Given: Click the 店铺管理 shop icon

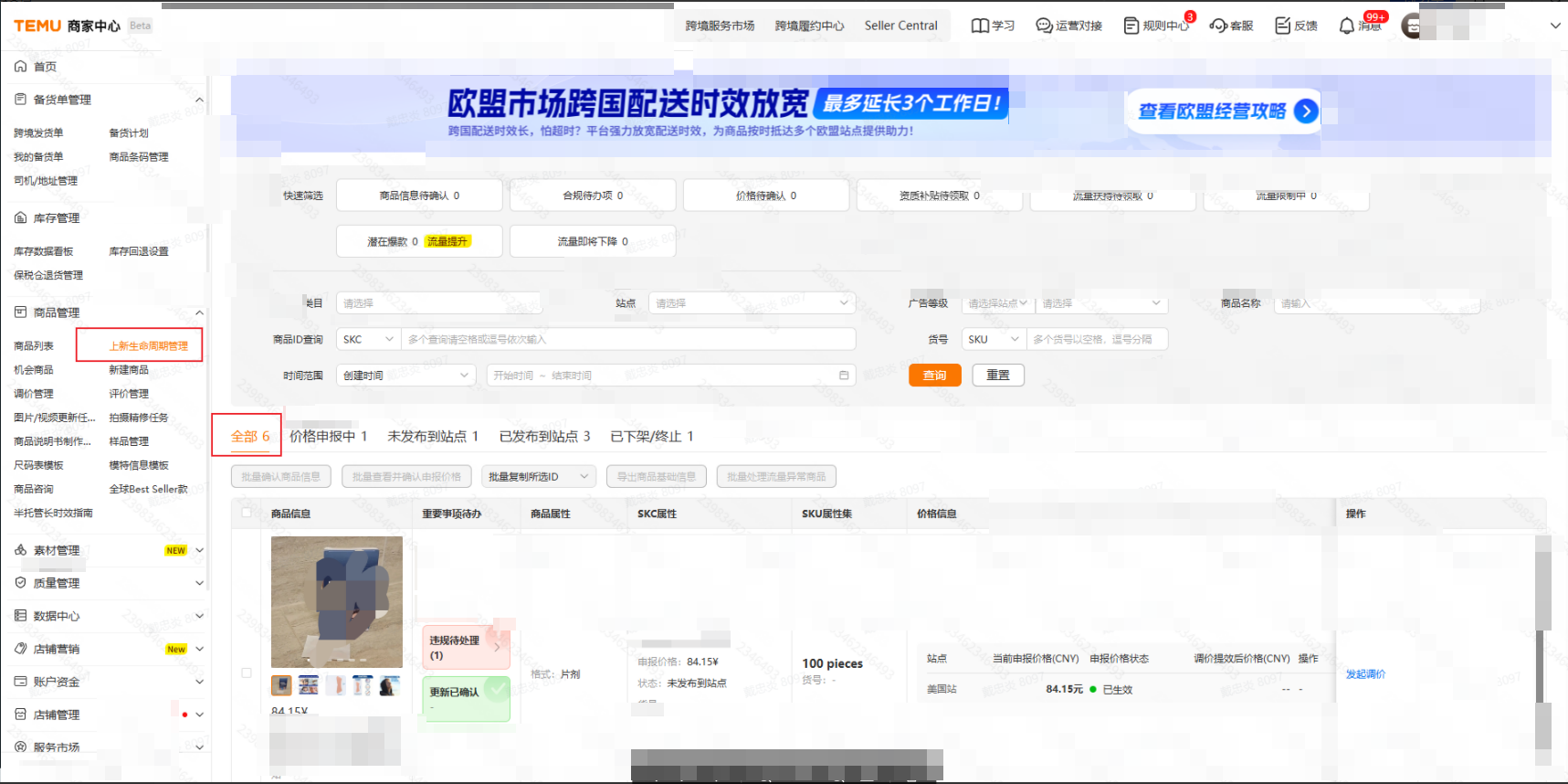Looking at the screenshot, I should (20, 715).
